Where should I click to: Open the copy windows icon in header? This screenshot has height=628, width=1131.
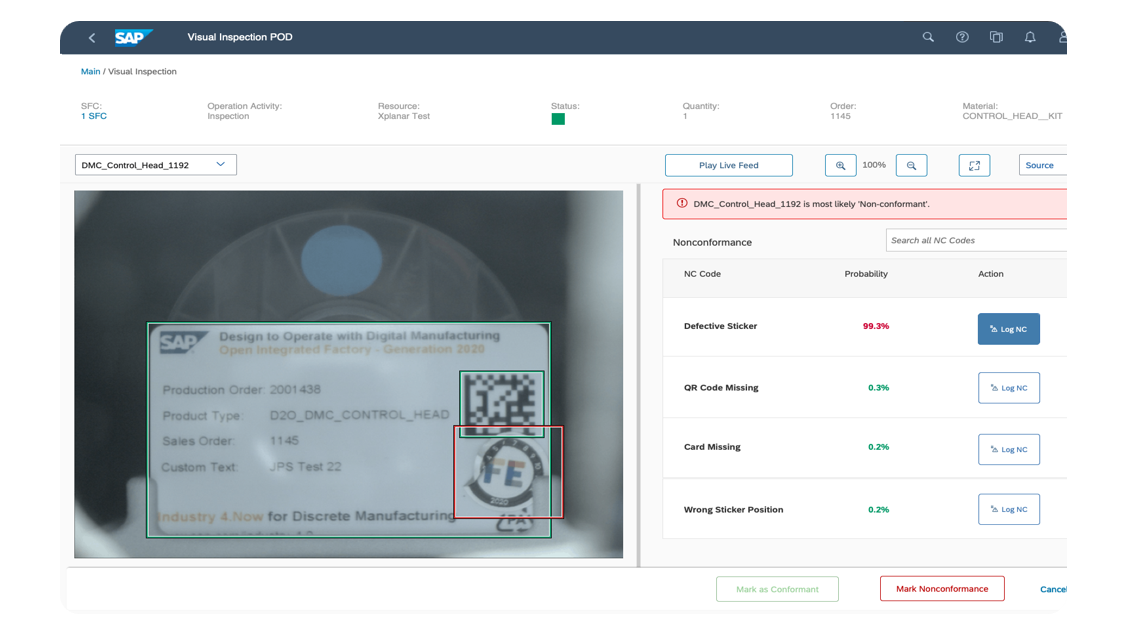[996, 37]
